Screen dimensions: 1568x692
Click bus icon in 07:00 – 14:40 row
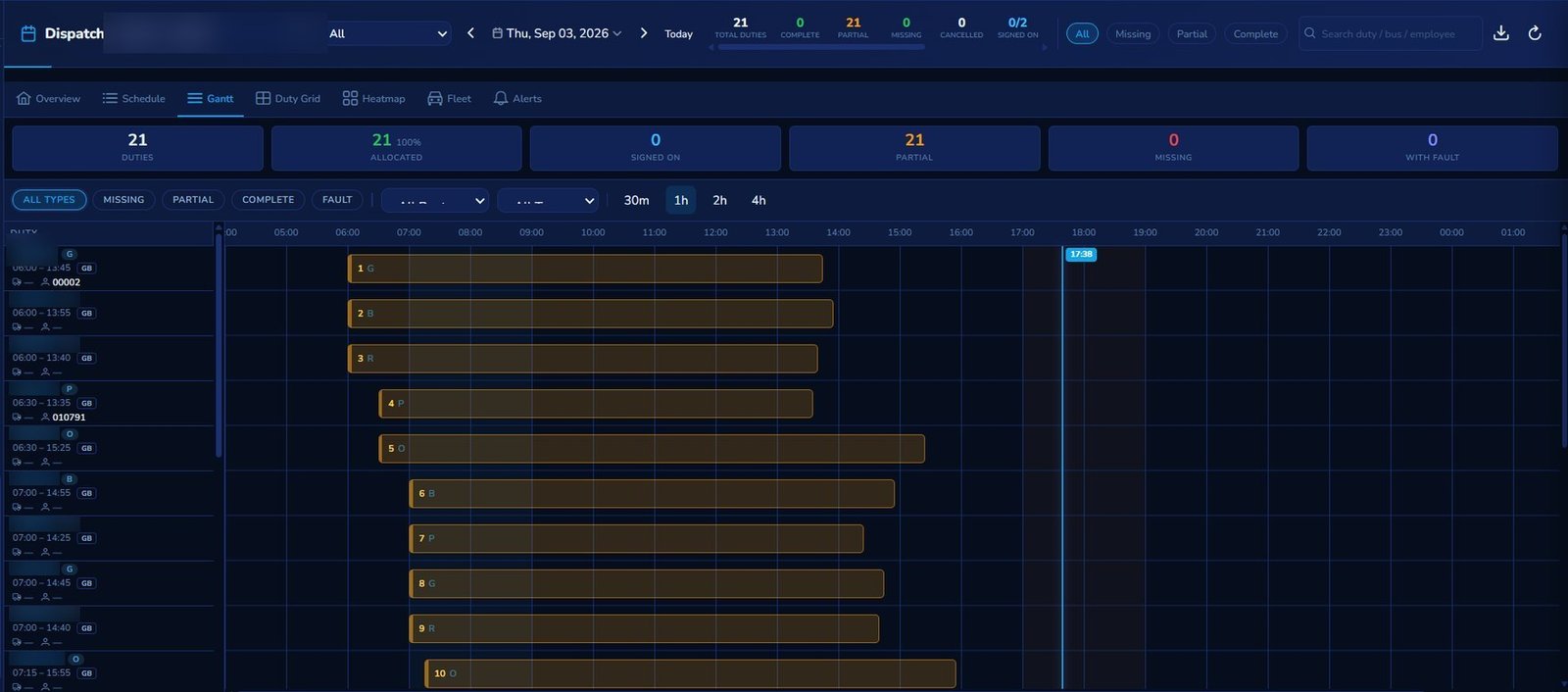point(17,643)
